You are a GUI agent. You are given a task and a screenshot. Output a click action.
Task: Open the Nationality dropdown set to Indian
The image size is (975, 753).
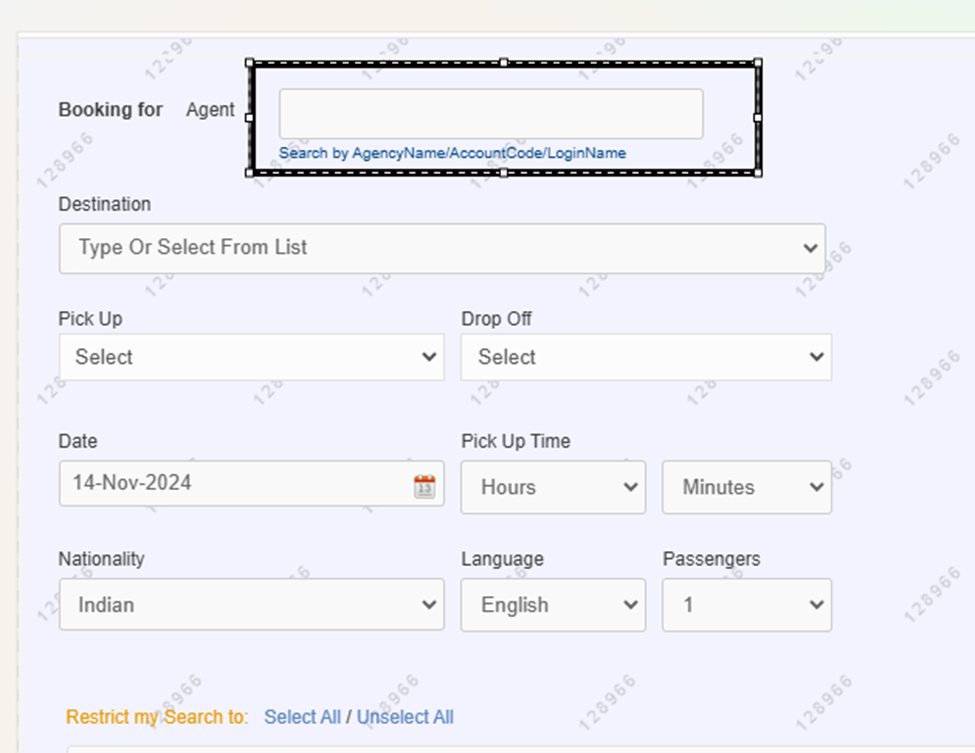(x=251, y=605)
